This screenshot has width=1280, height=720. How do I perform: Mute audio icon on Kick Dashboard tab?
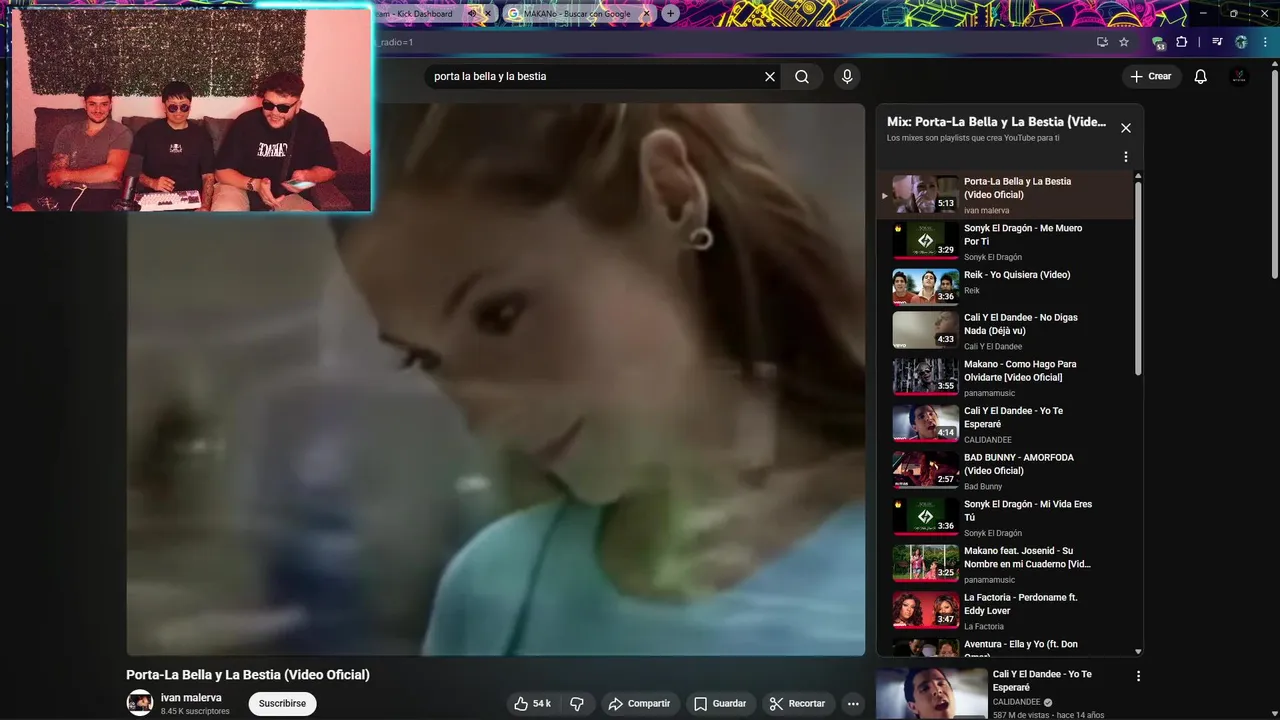tap(473, 14)
